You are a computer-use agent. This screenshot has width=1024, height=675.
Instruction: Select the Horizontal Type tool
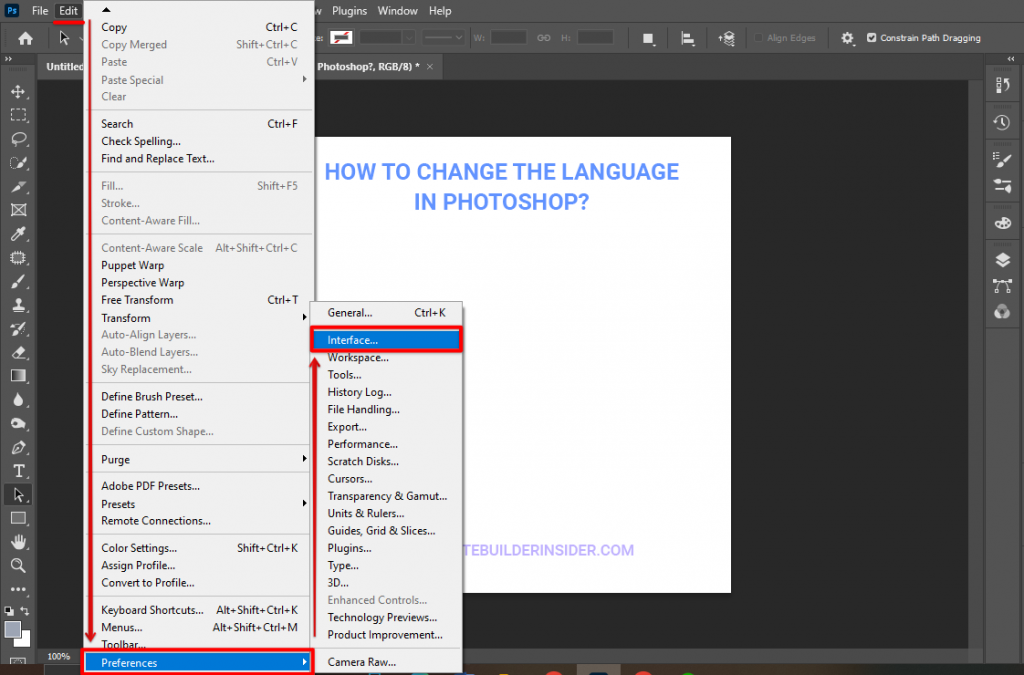point(18,470)
